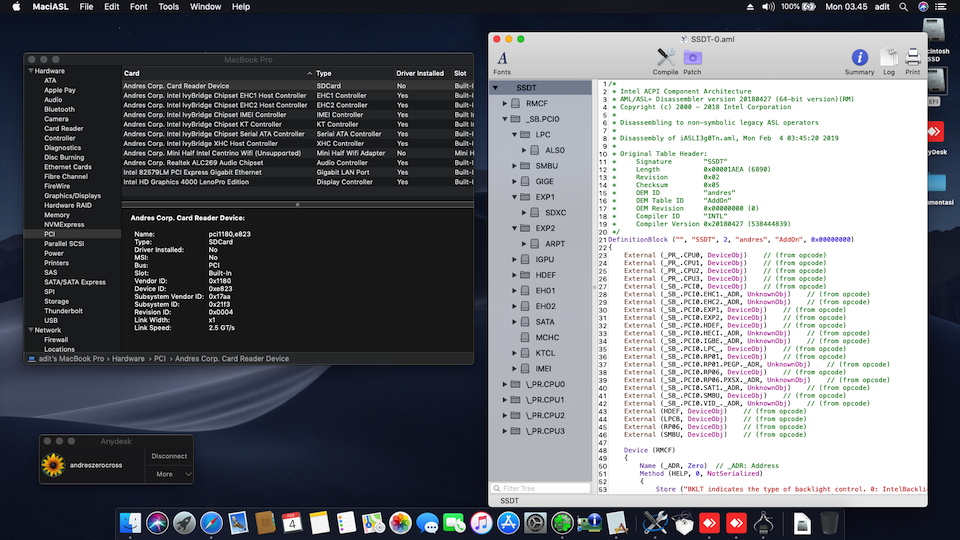Image resolution: width=960 pixels, height=540 pixels.
Task: Collapse Hardware section in System Information sidebar
Action: click(31, 71)
